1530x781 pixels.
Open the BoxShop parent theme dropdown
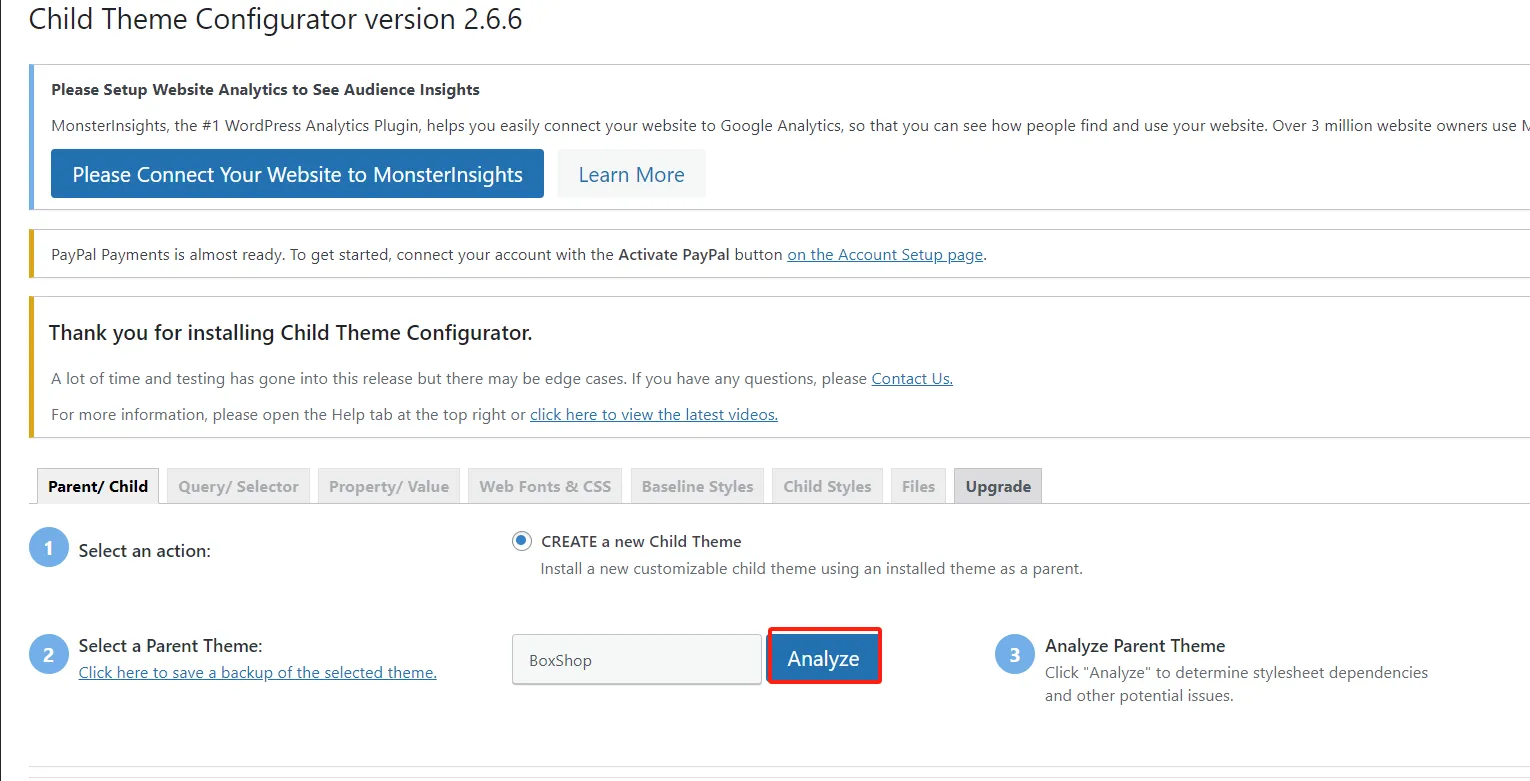[636, 659]
